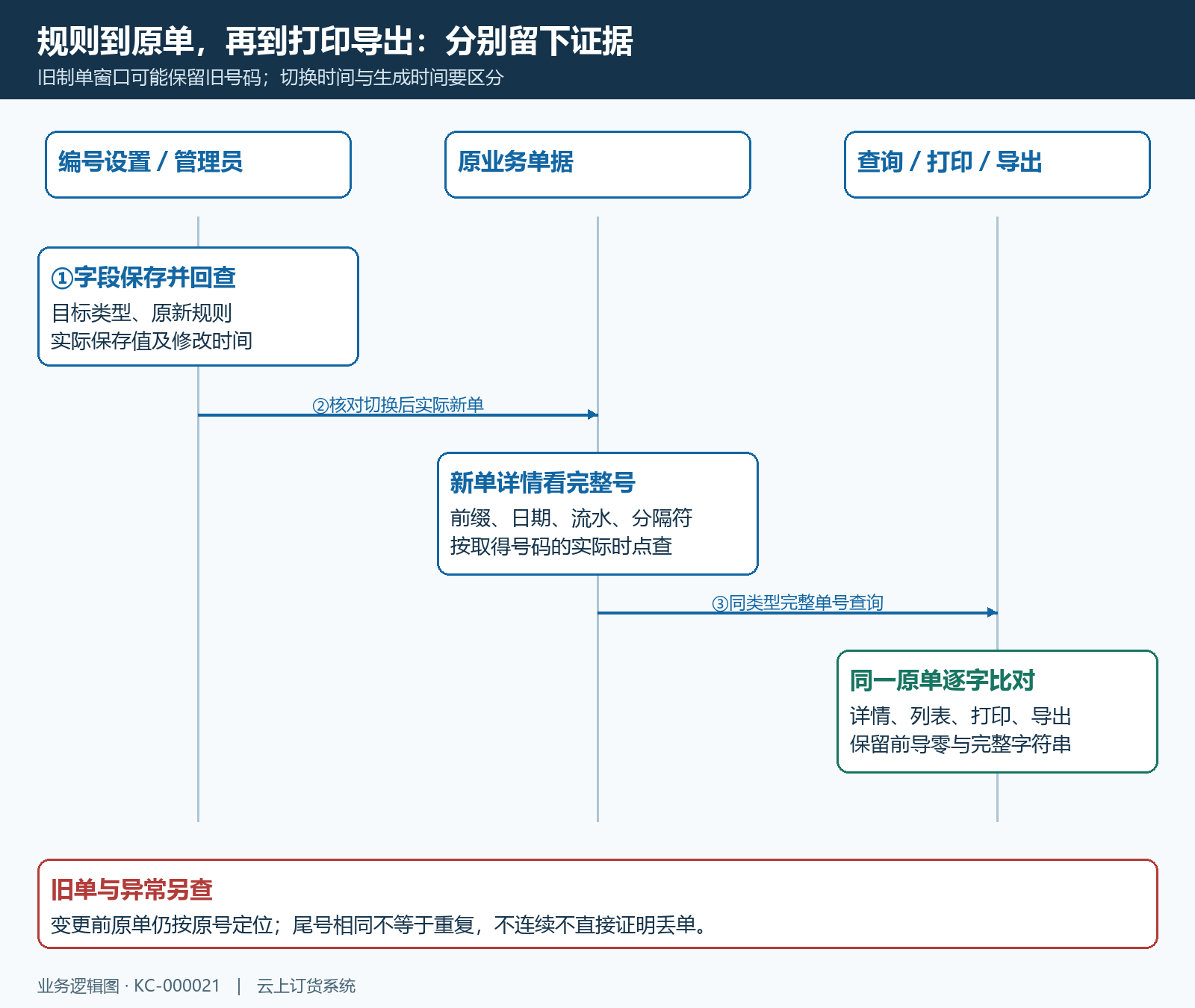
Task: Click the line 实际保存值及修改时间
Action: 152,340
